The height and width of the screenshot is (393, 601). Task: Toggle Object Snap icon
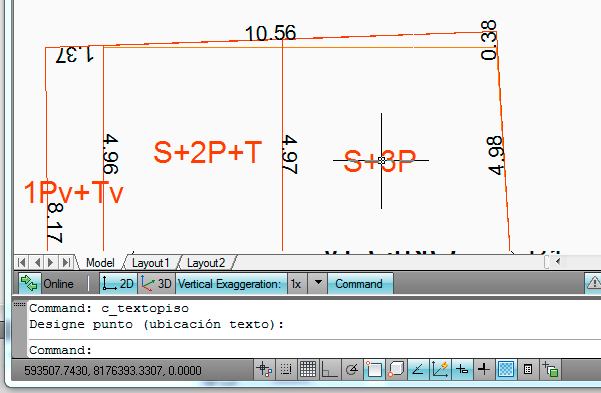374,370
